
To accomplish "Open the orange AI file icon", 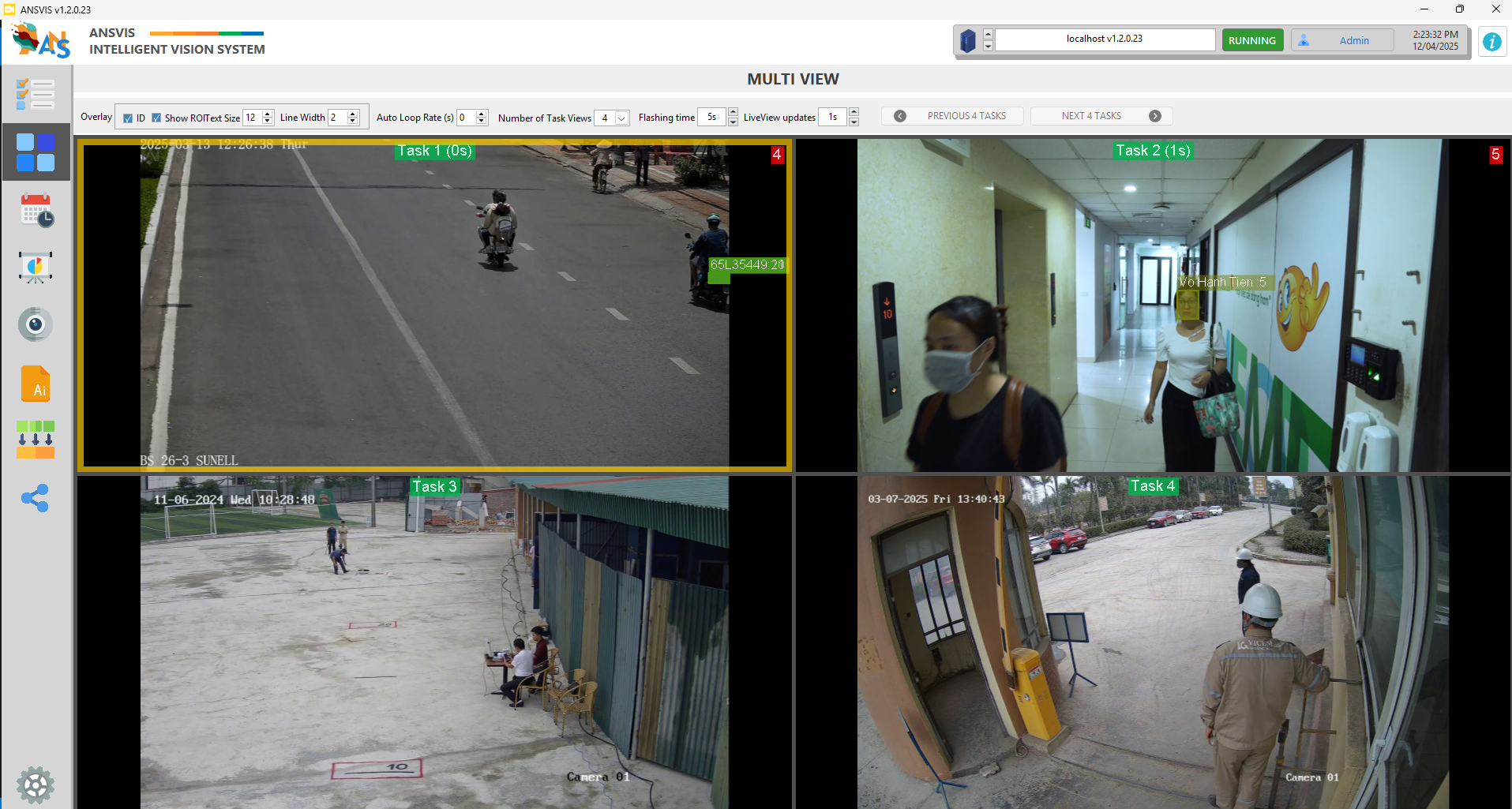I will click(36, 384).
